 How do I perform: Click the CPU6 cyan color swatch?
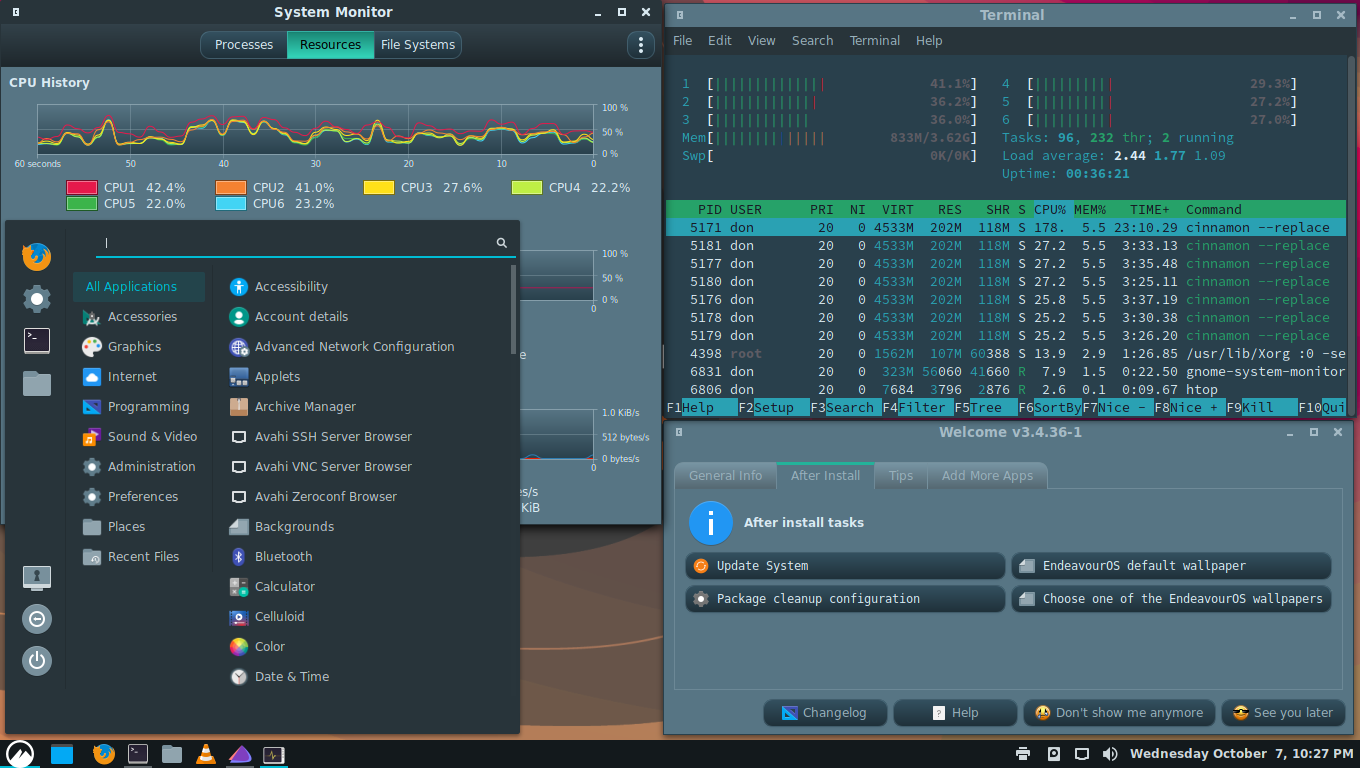click(231, 204)
